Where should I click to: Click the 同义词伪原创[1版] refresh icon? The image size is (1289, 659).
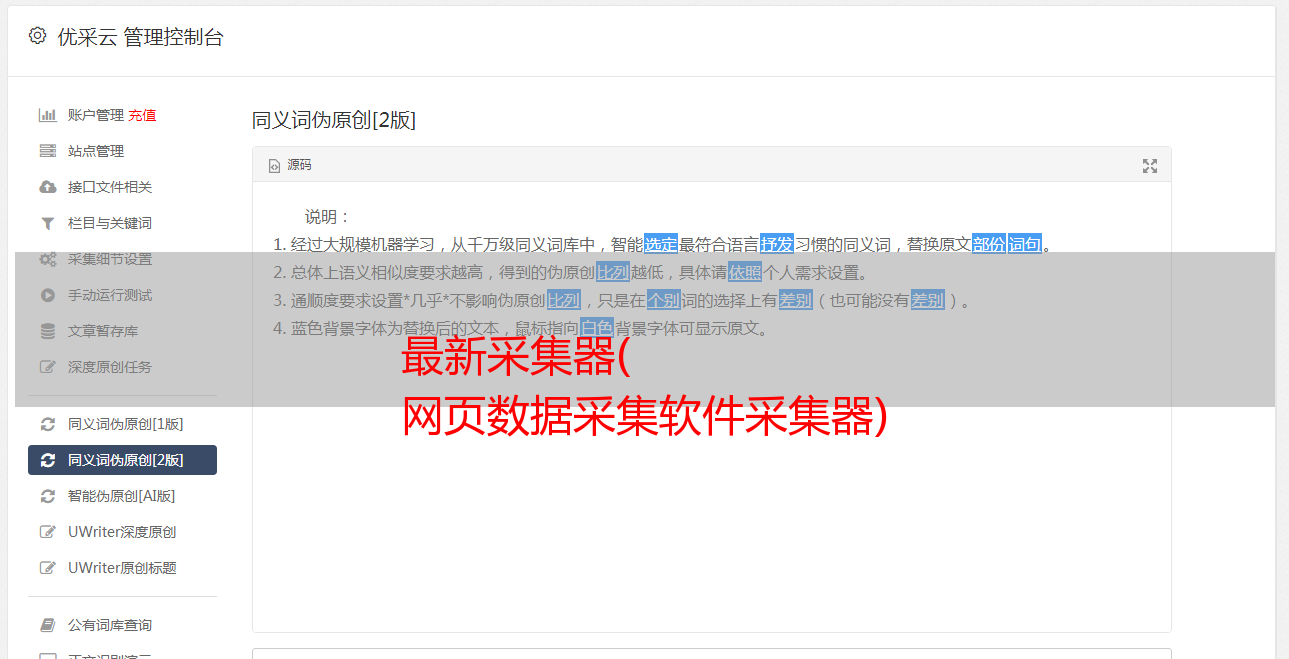(47, 424)
